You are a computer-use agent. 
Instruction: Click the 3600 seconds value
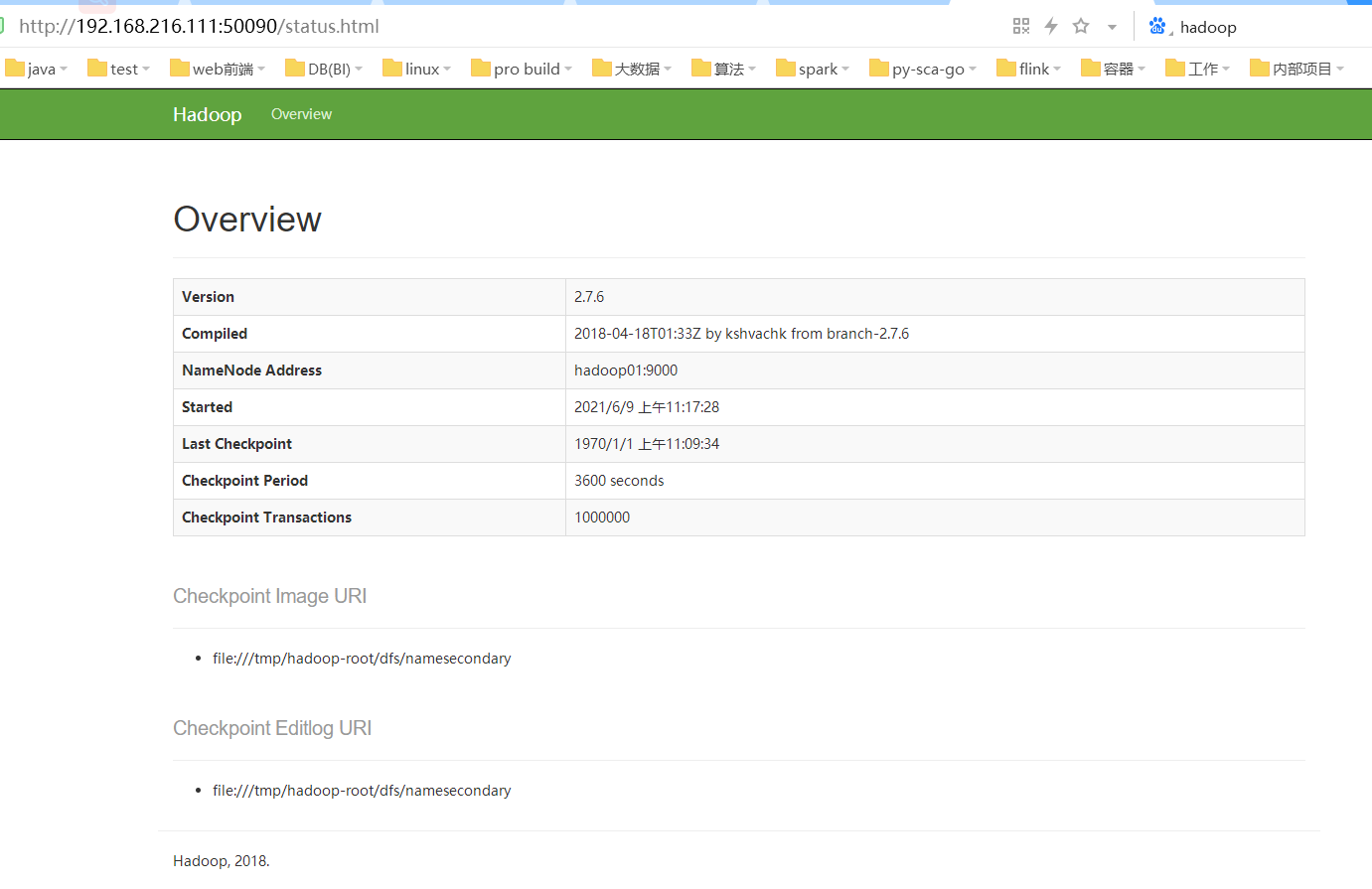[x=619, y=481]
